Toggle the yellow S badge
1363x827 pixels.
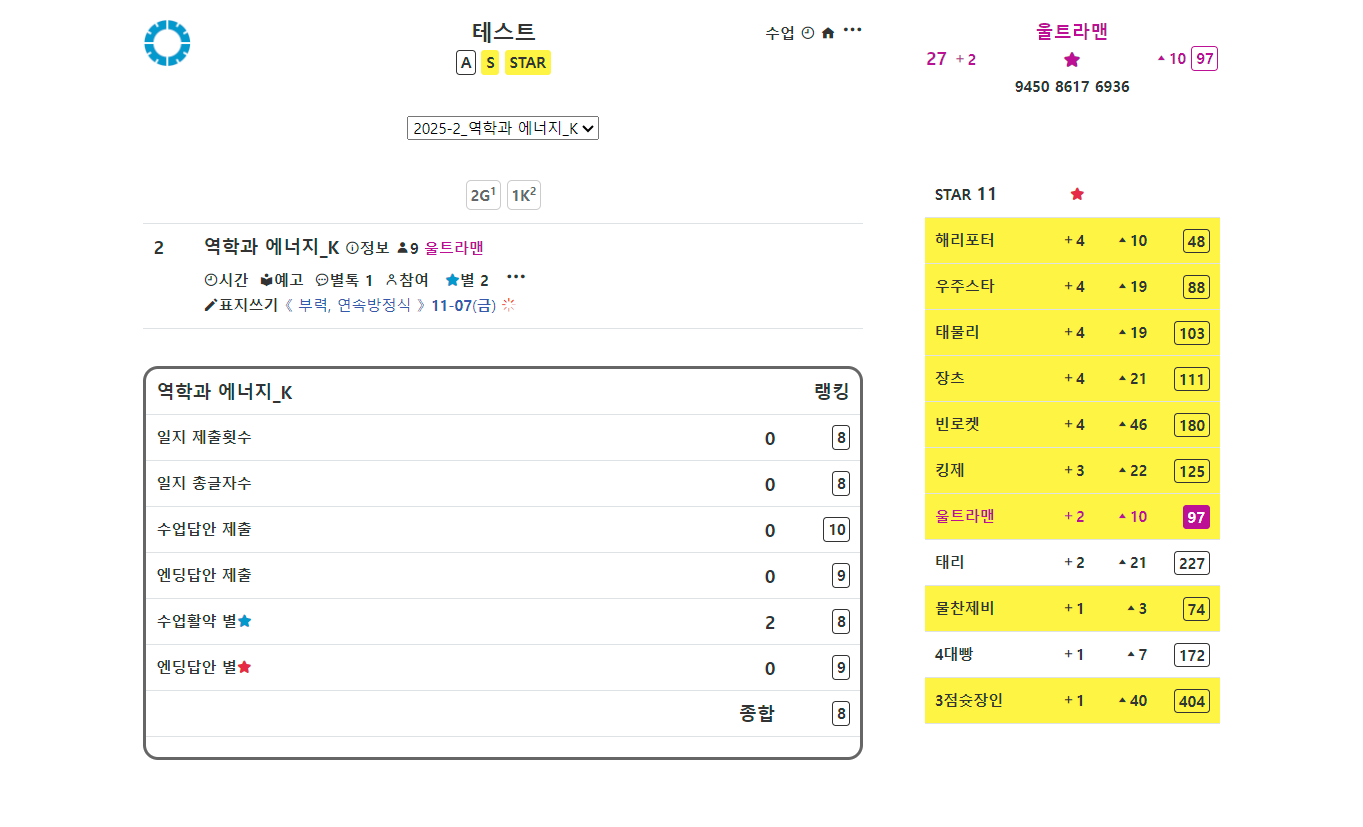[x=490, y=63]
